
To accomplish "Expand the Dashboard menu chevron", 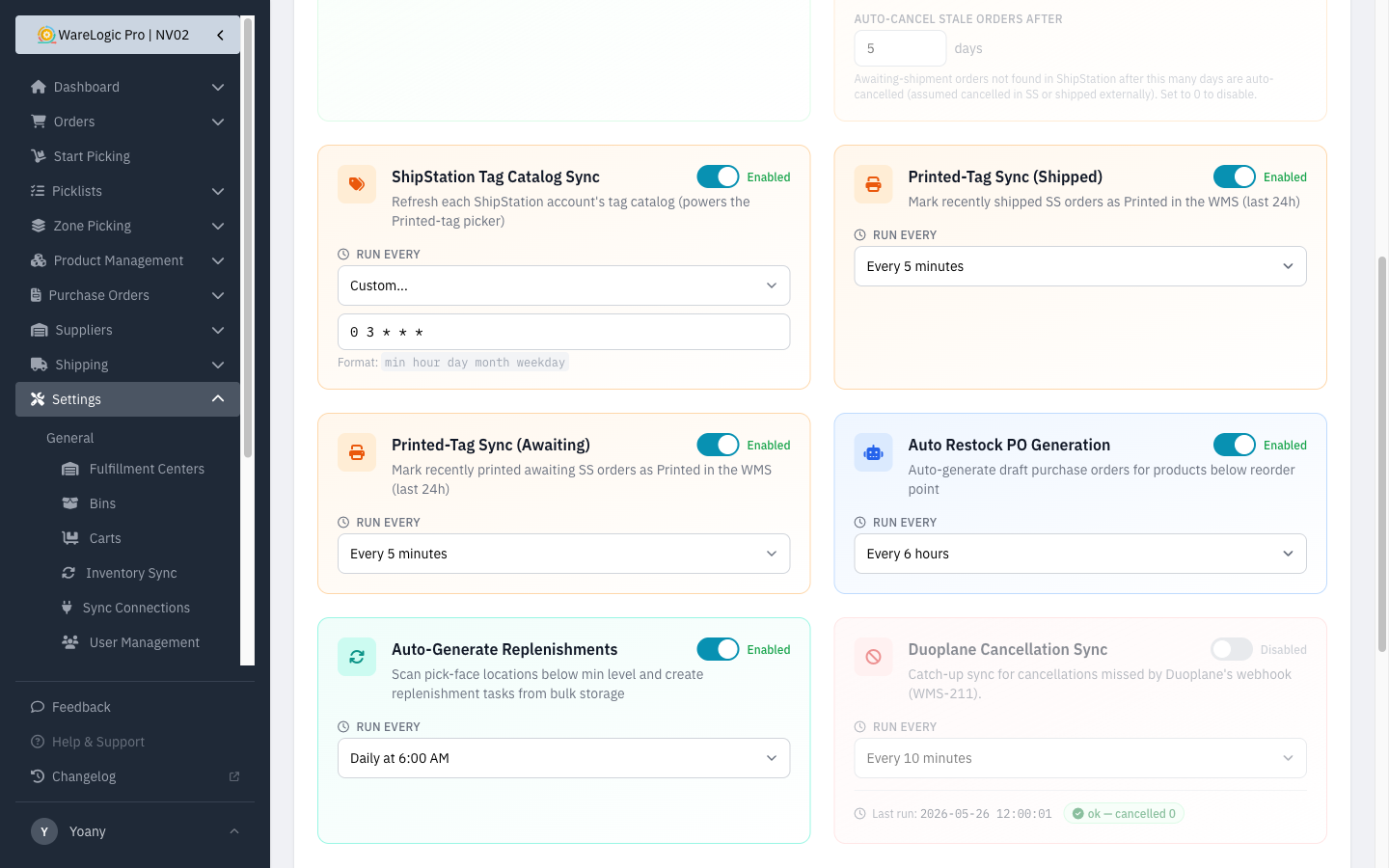I will pos(218,87).
